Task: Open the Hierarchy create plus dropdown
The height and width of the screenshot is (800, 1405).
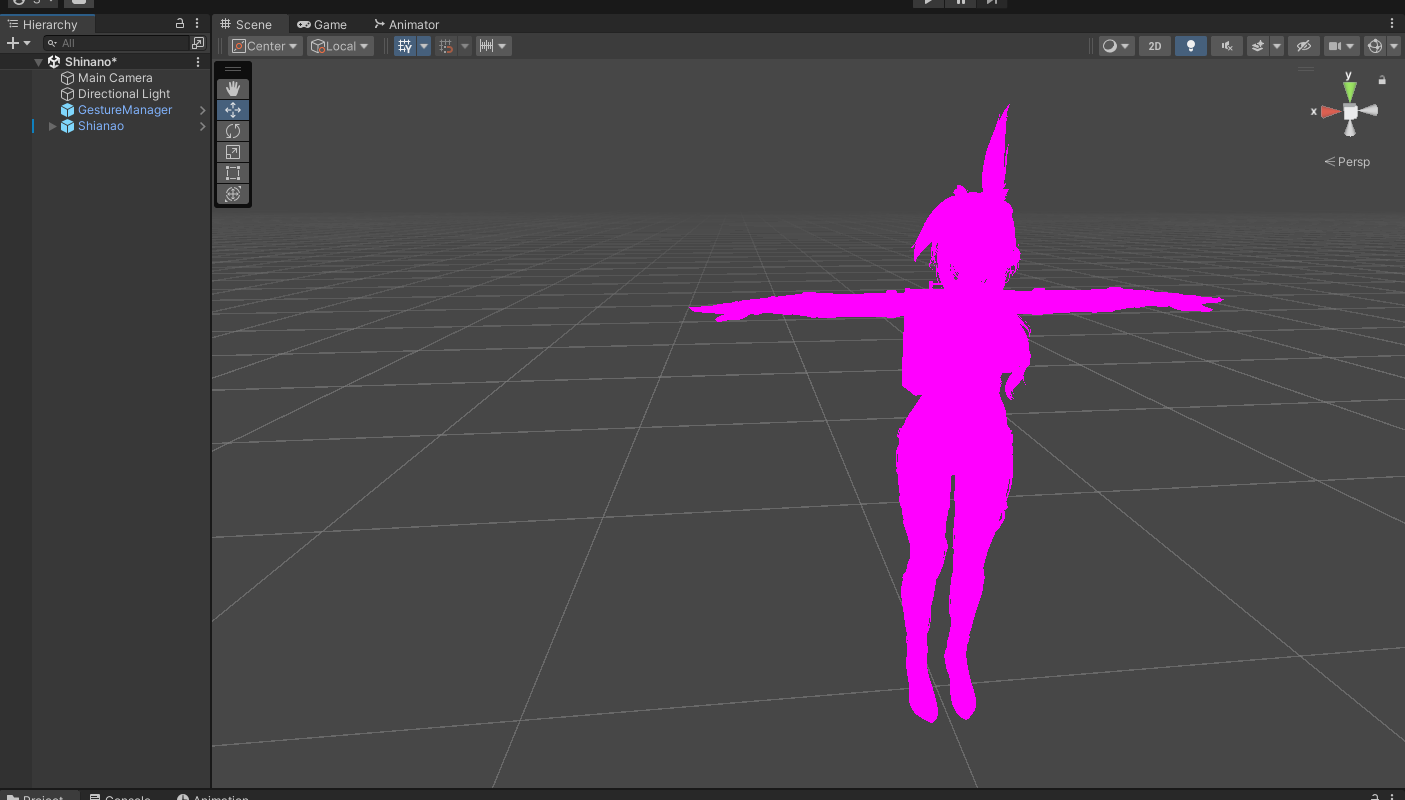Action: click(x=18, y=43)
